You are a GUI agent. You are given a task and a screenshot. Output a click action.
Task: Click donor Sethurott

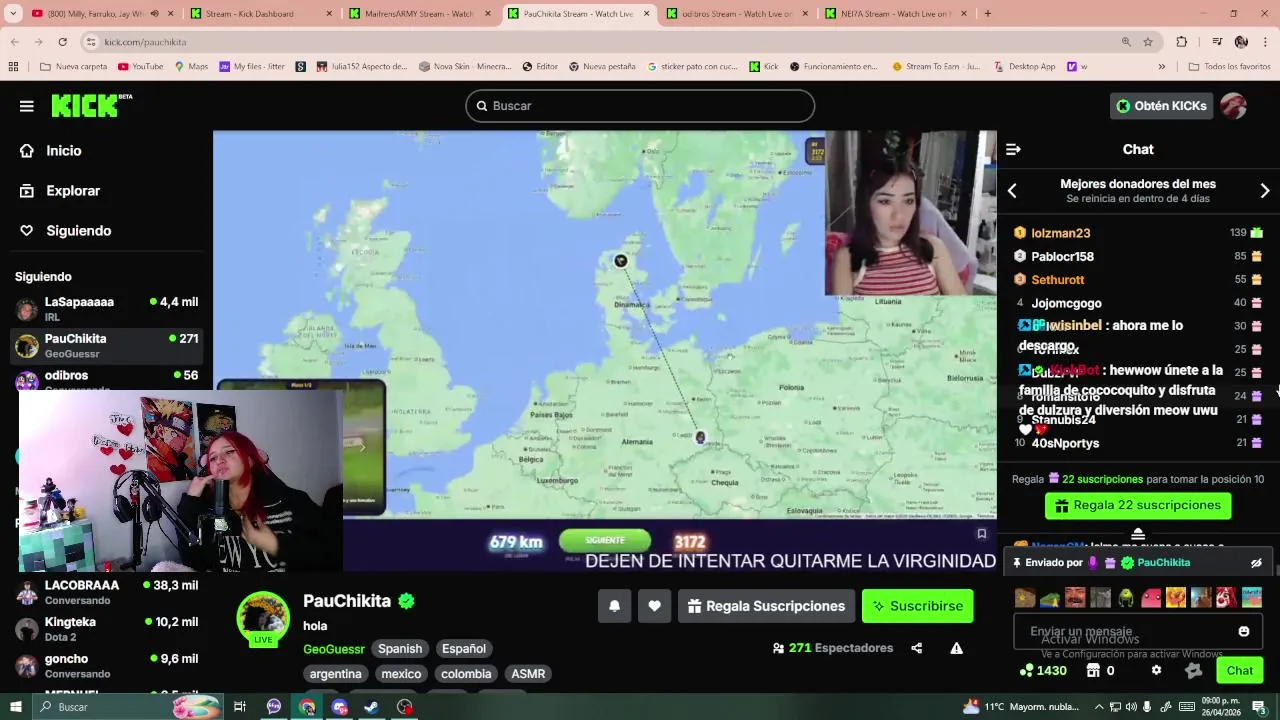(1057, 280)
